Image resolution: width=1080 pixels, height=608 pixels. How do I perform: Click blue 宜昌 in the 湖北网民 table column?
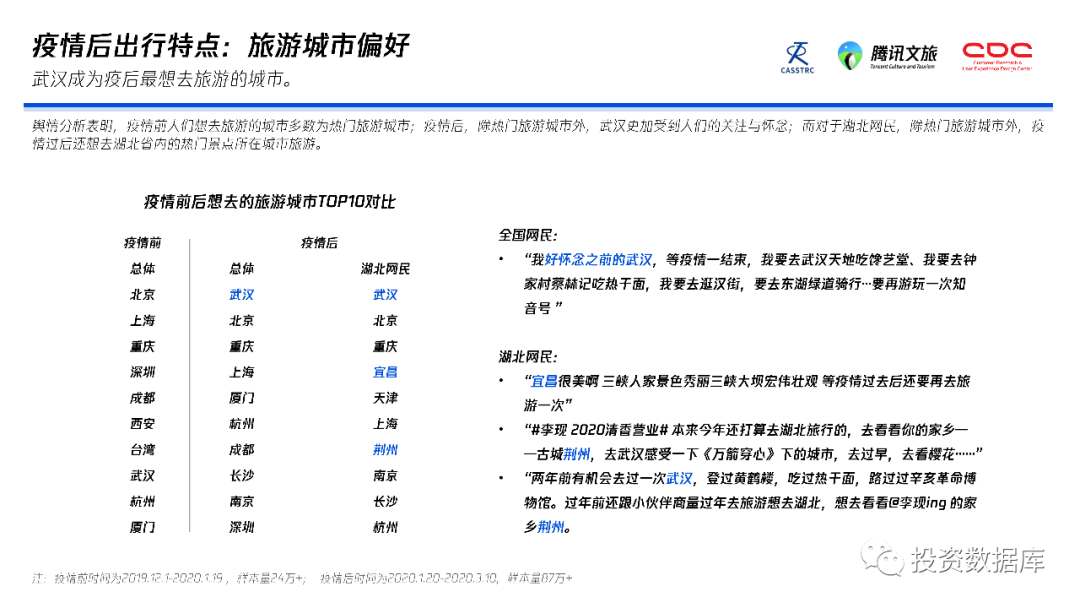coord(385,372)
